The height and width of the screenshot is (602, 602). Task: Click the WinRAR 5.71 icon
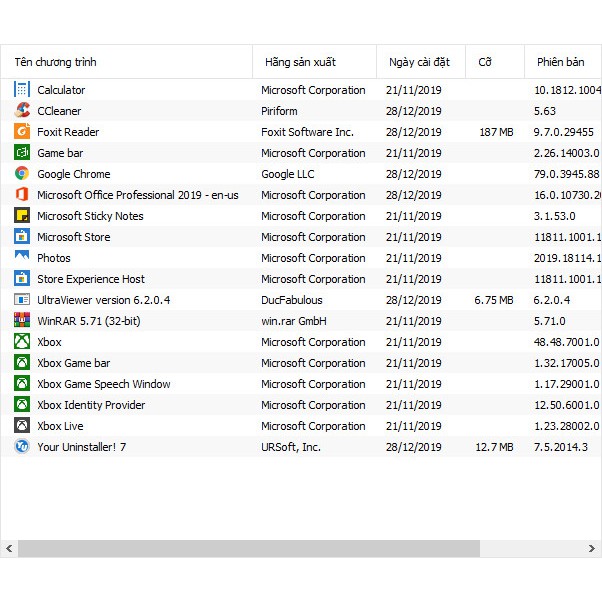[22, 321]
